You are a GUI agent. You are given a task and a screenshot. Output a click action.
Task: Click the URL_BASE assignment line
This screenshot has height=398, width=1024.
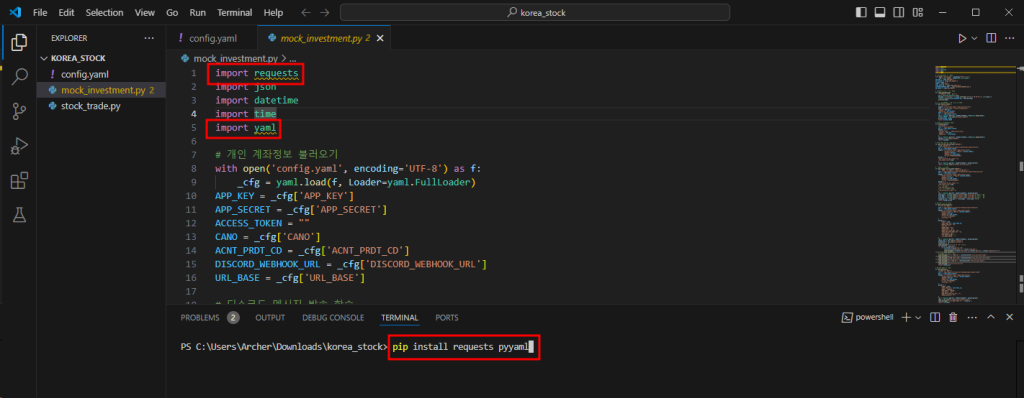pos(290,278)
